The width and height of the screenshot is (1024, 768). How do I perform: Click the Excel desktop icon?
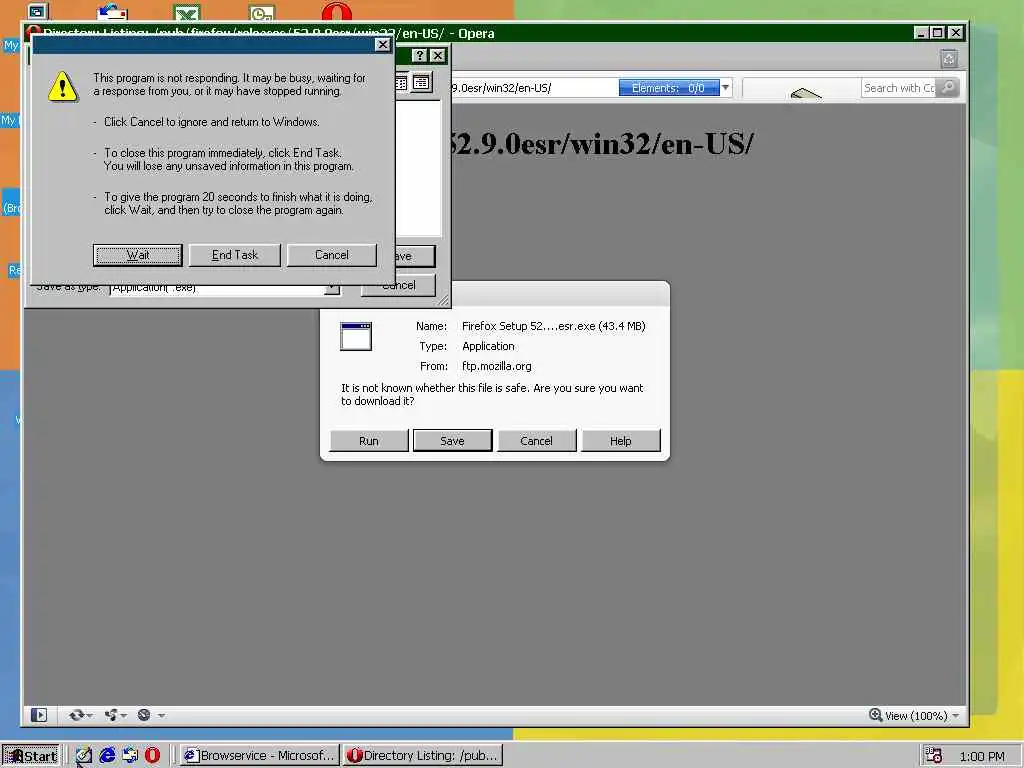[x=187, y=12]
